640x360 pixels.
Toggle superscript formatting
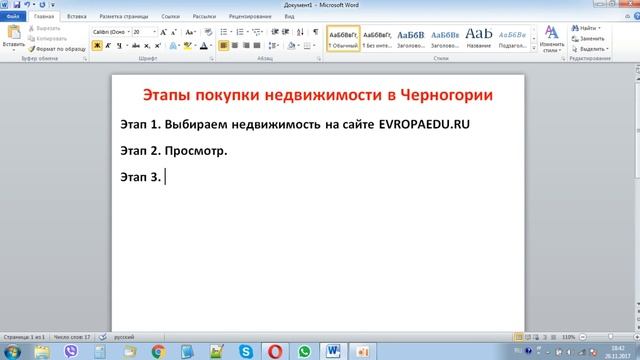158,46
